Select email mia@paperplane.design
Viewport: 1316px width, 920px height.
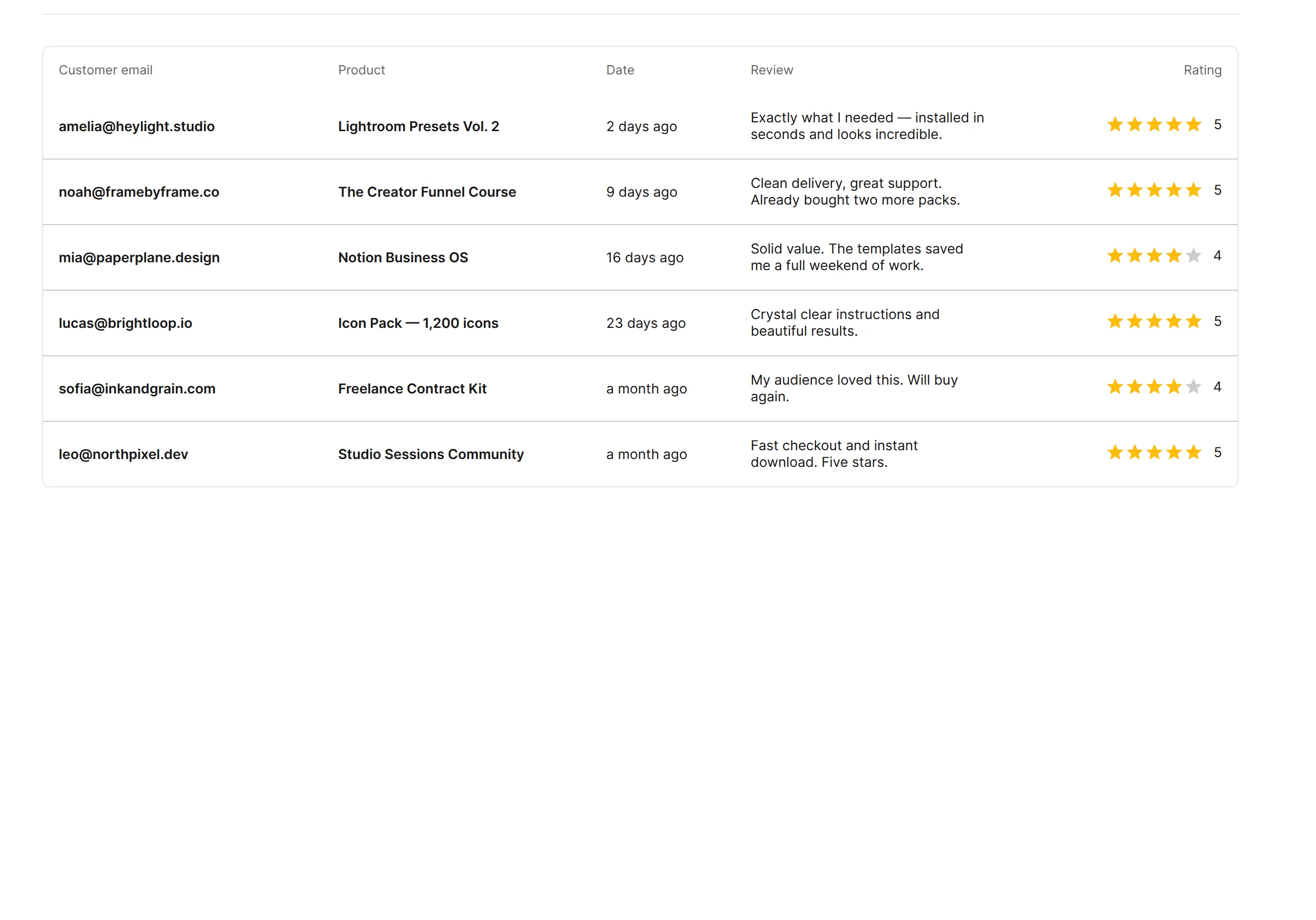(x=139, y=258)
